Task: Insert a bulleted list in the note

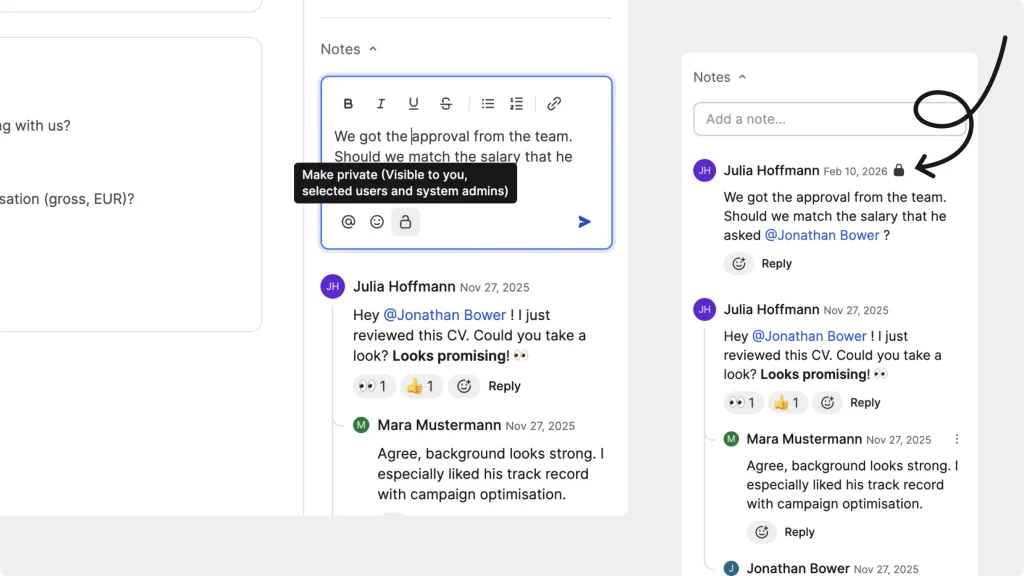Action: (487, 103)
